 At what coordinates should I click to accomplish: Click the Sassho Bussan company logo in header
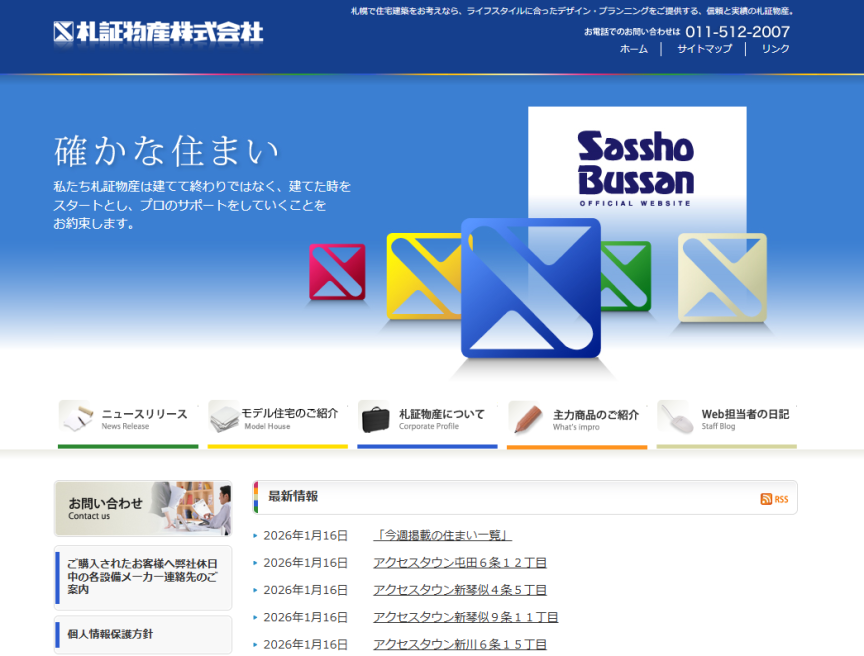tap(159, 32)
